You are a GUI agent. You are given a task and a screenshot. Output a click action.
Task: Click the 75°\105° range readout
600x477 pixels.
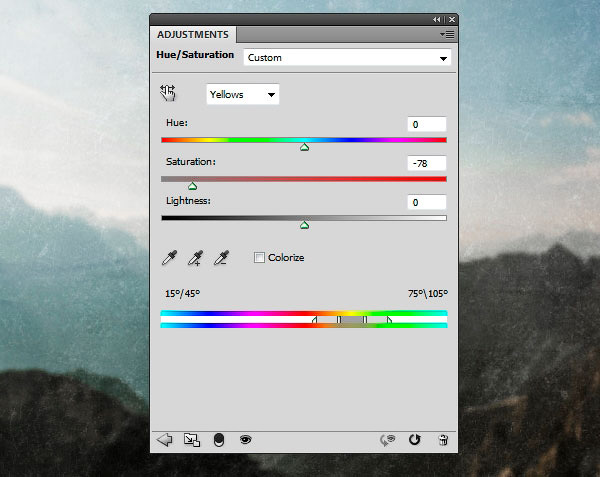point(427,294)
